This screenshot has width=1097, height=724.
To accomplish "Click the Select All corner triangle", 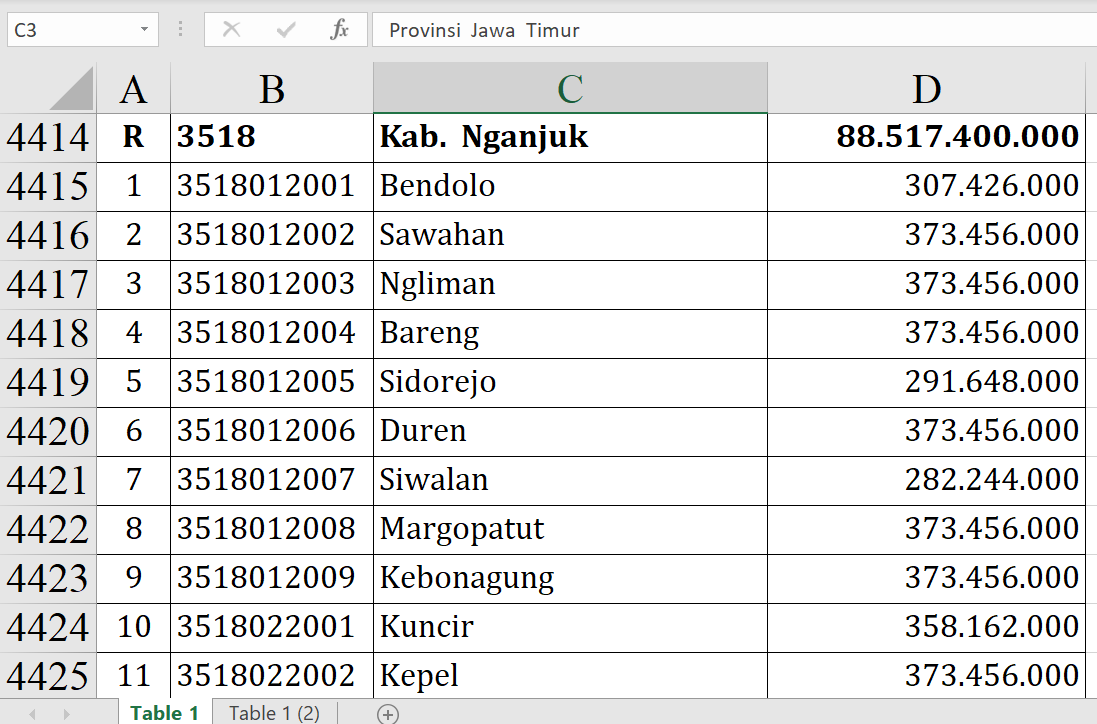I will tap(71, 89).
